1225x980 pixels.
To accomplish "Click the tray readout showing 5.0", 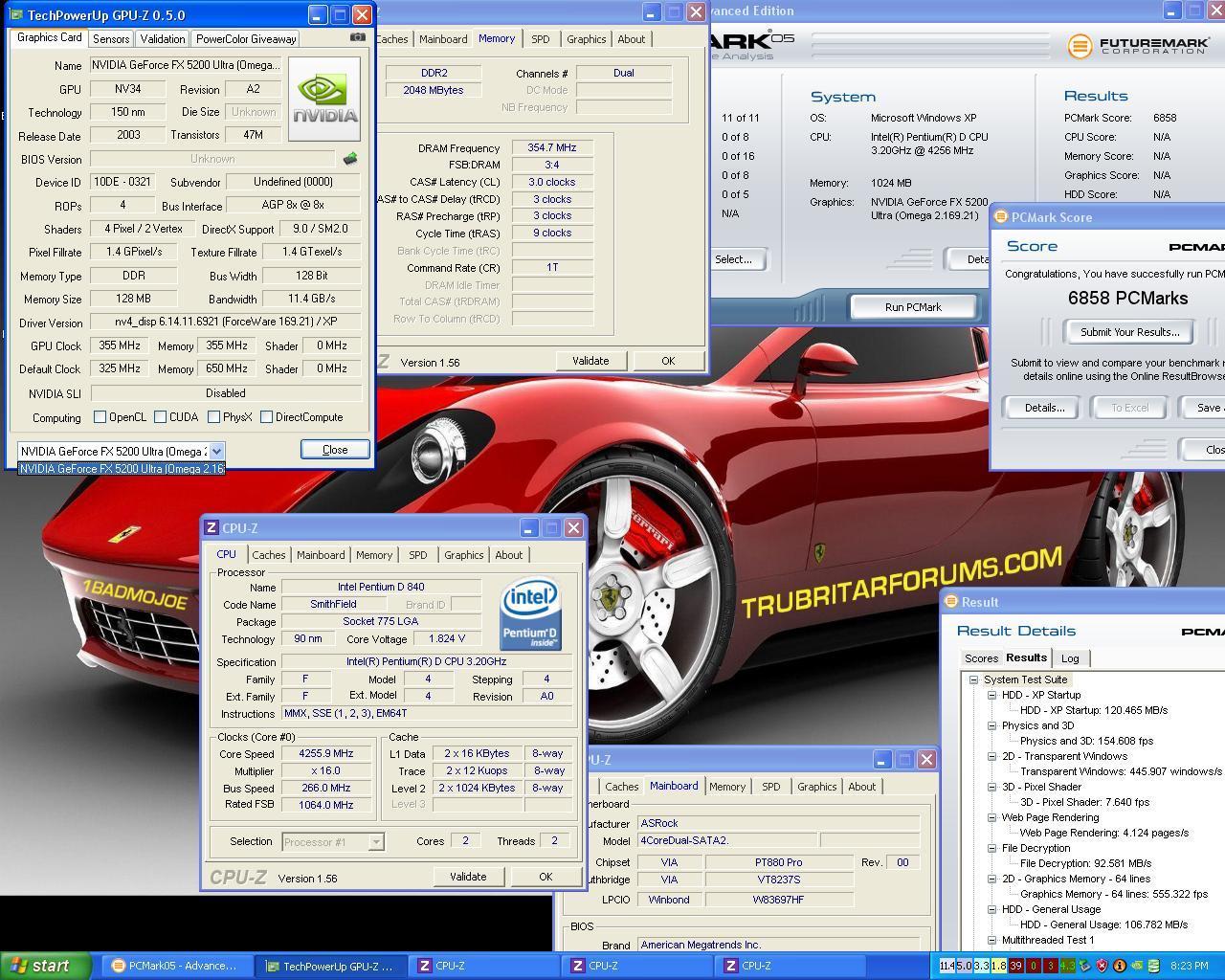I will tap(964, 966).
